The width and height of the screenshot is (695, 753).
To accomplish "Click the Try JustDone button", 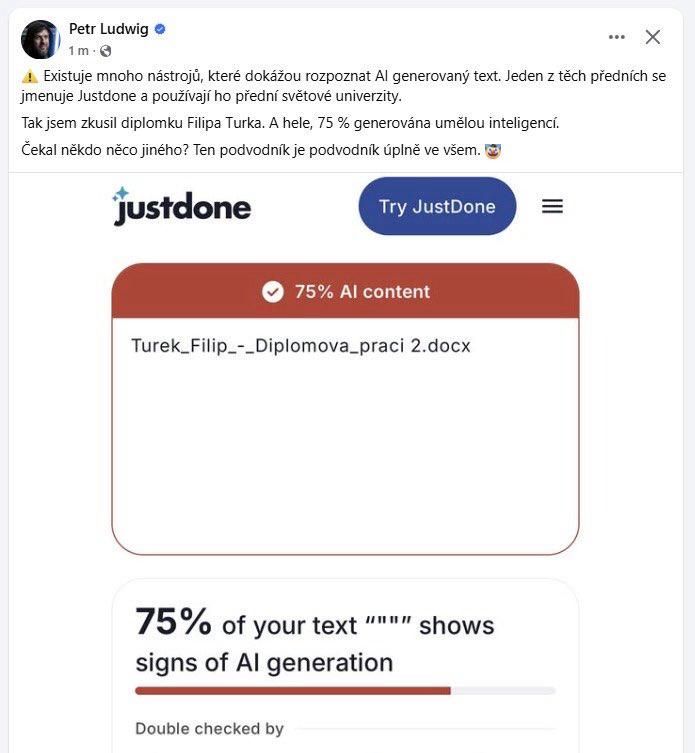I will [437, 206].
